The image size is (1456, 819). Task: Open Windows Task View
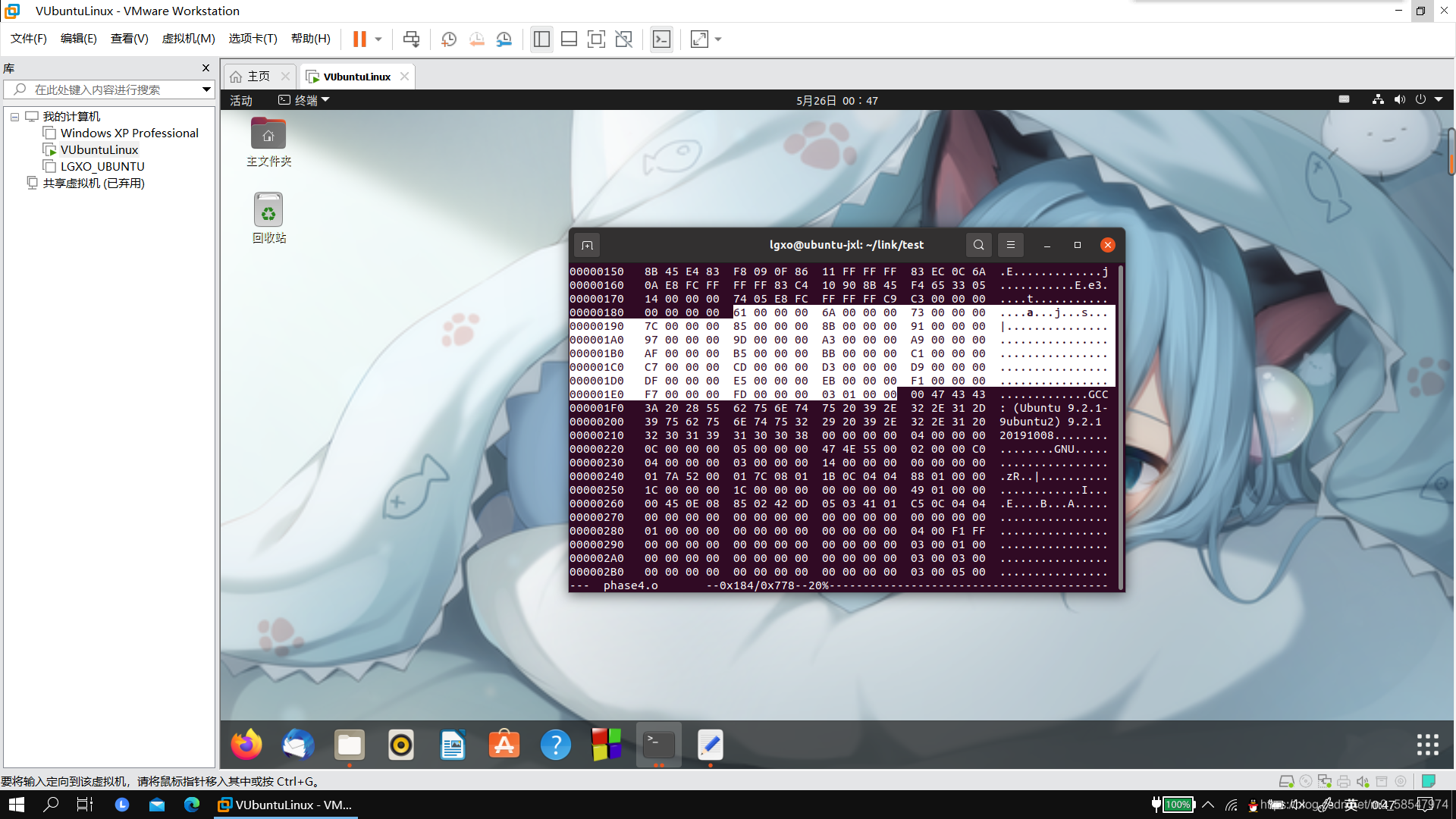(x=85, y=805)
